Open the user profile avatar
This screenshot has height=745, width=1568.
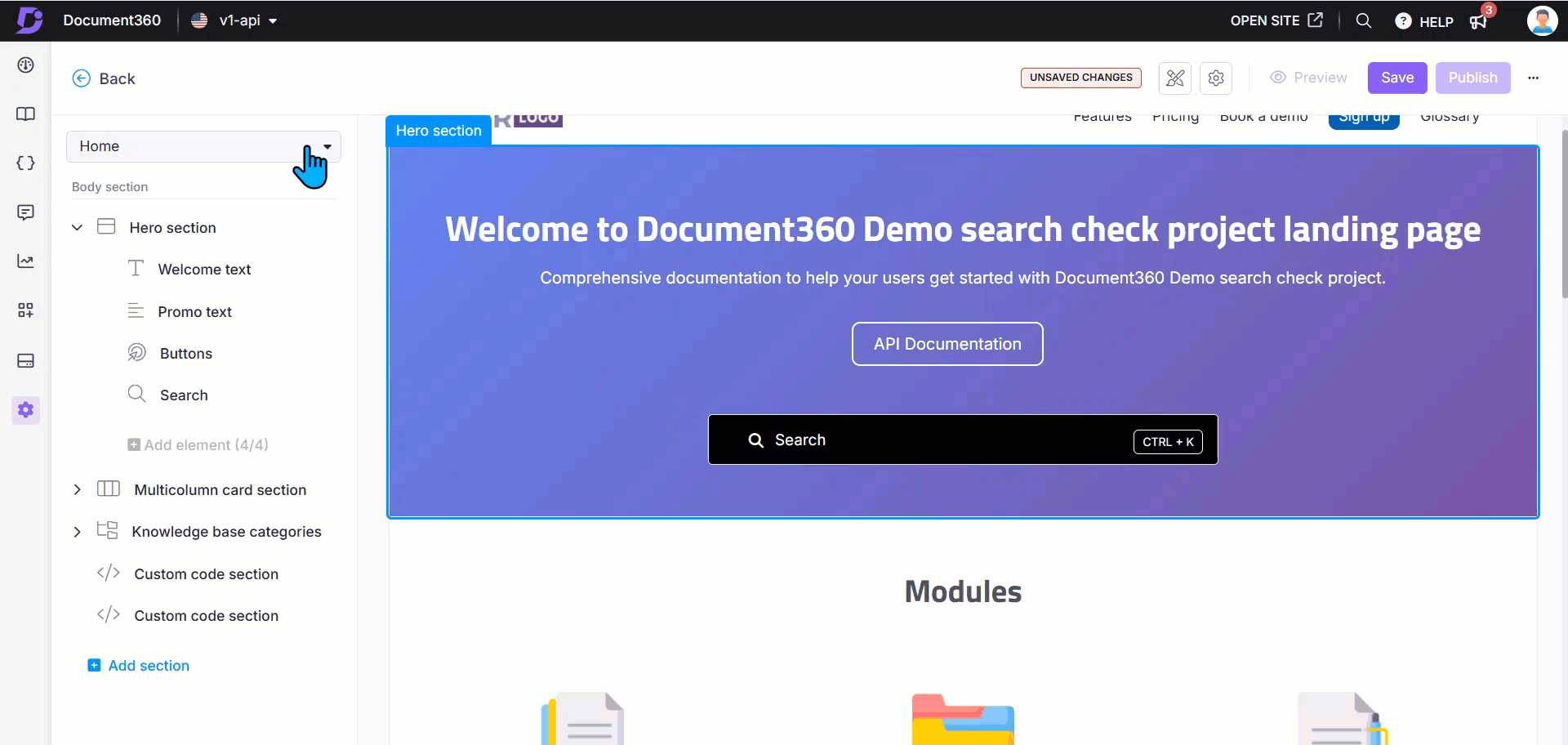(1542, 20)
